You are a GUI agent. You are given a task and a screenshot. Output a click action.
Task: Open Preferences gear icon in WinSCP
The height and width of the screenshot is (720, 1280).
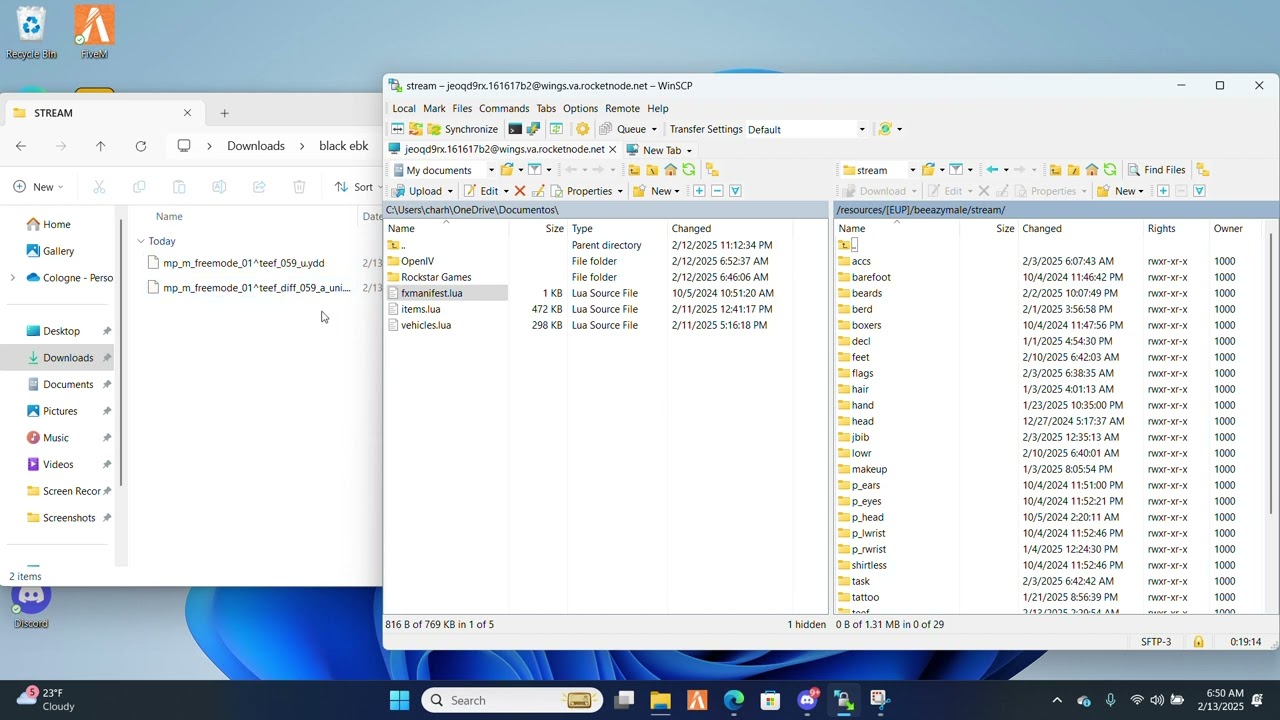coord(582,129)
